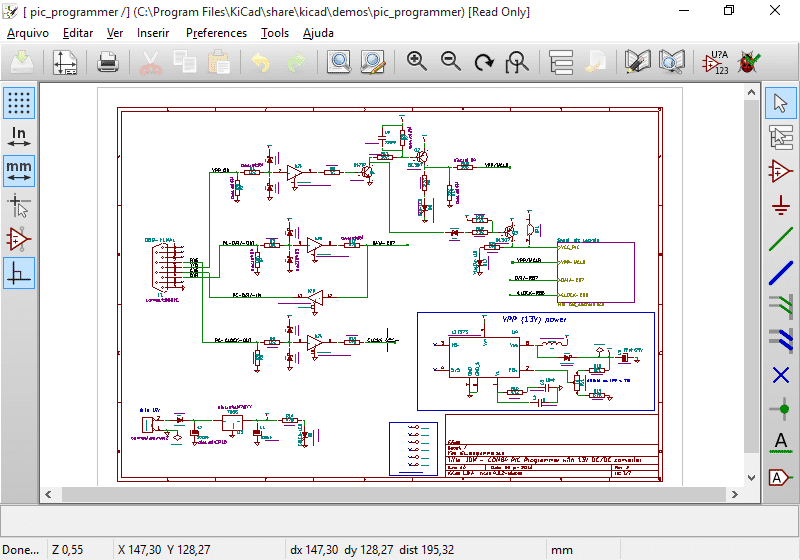Click the vertical scrollbar up arrow
The height and width of the screenshot is (560, 800).
[751, 93]
